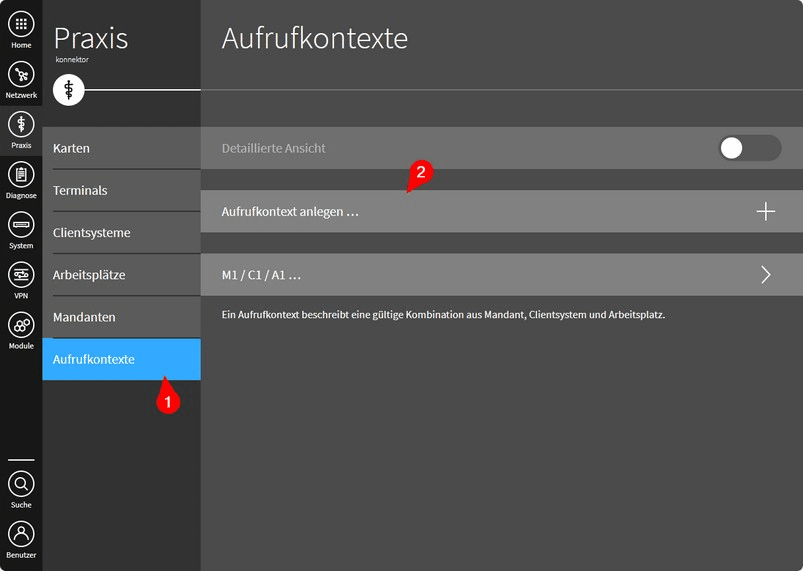Open the Benutzer user icon

pos(21,534)
